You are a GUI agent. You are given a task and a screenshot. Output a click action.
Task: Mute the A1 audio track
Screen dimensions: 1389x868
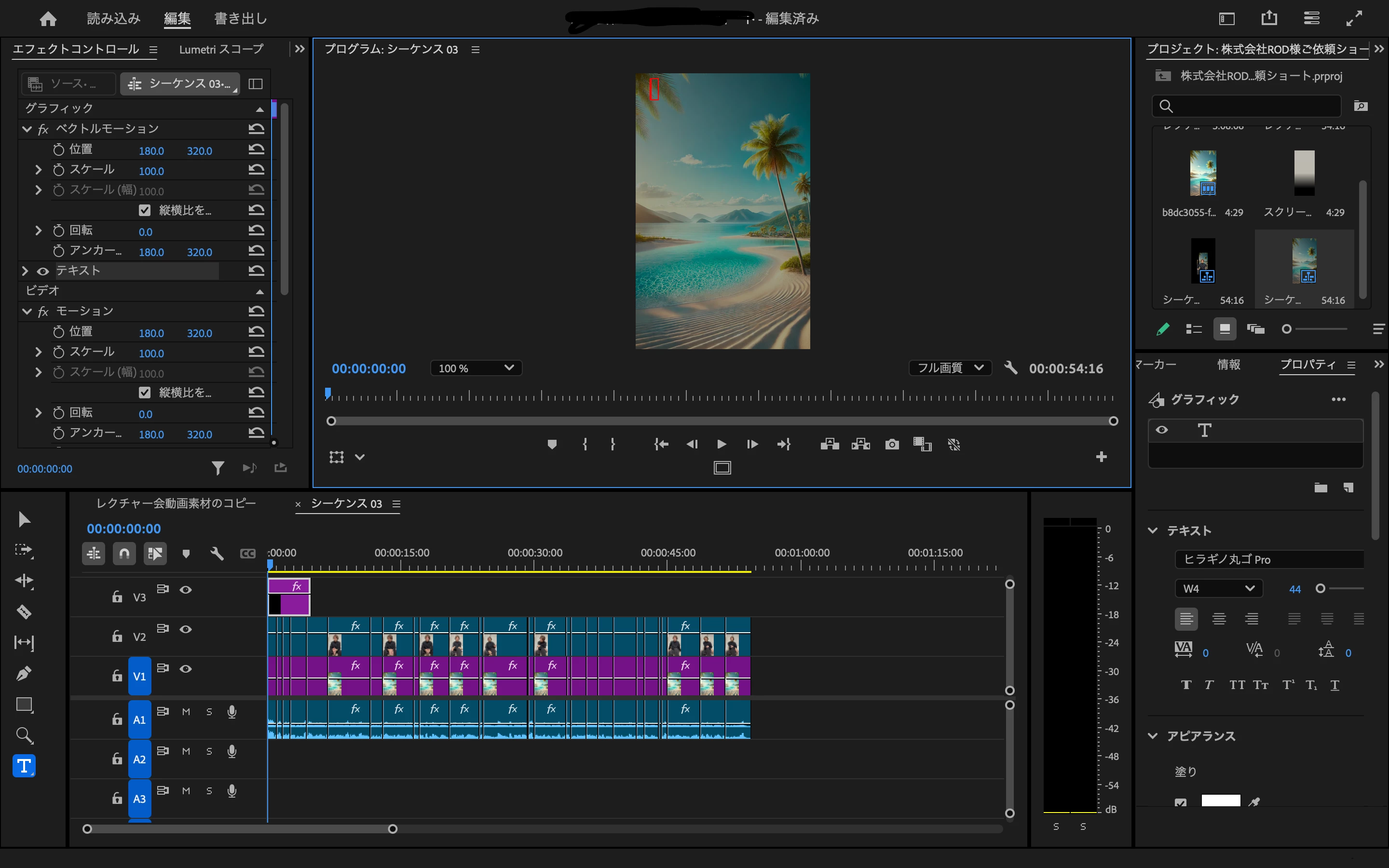[x=186, y=712]
